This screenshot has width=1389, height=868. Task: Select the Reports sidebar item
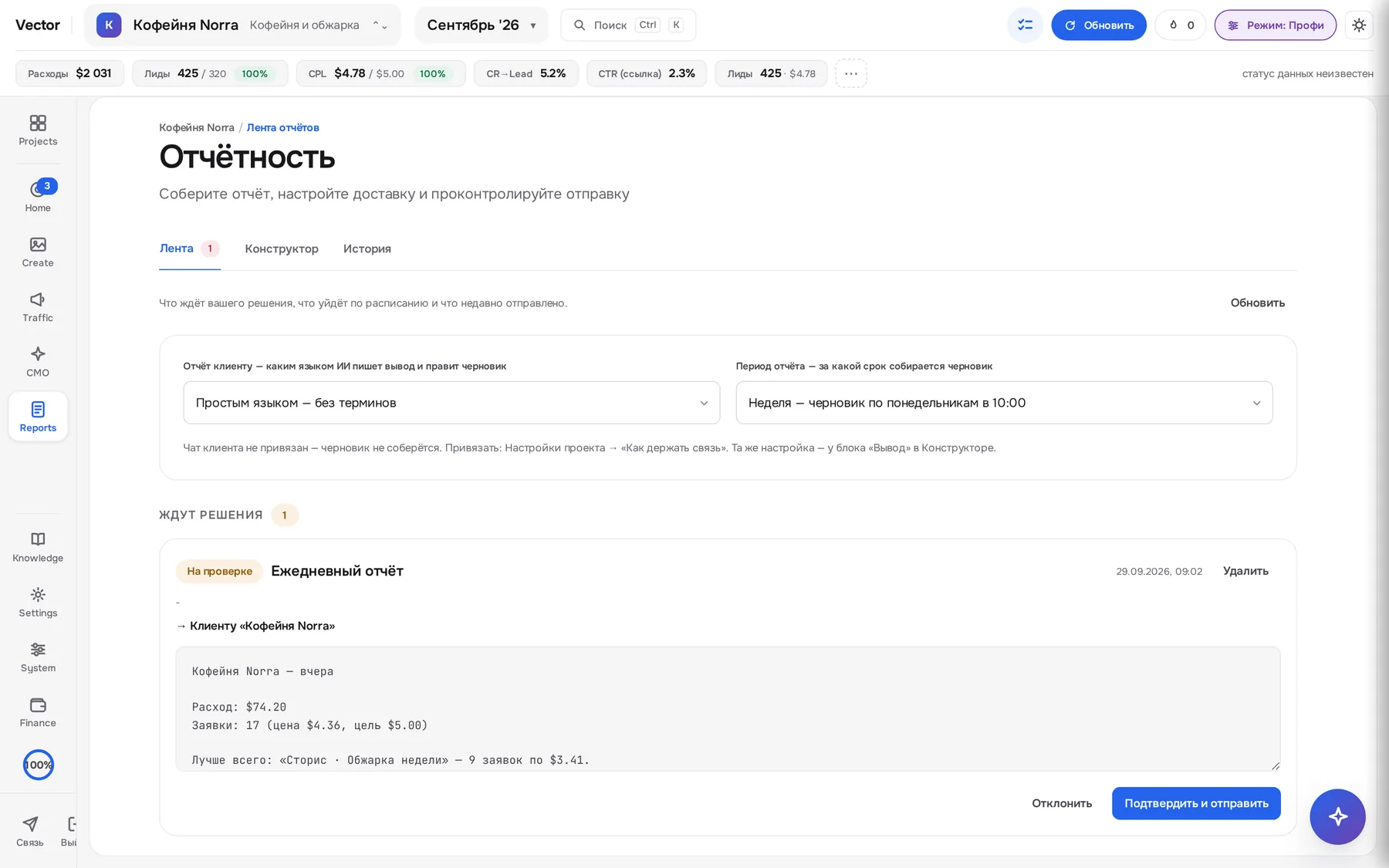[x=38, y=417]
